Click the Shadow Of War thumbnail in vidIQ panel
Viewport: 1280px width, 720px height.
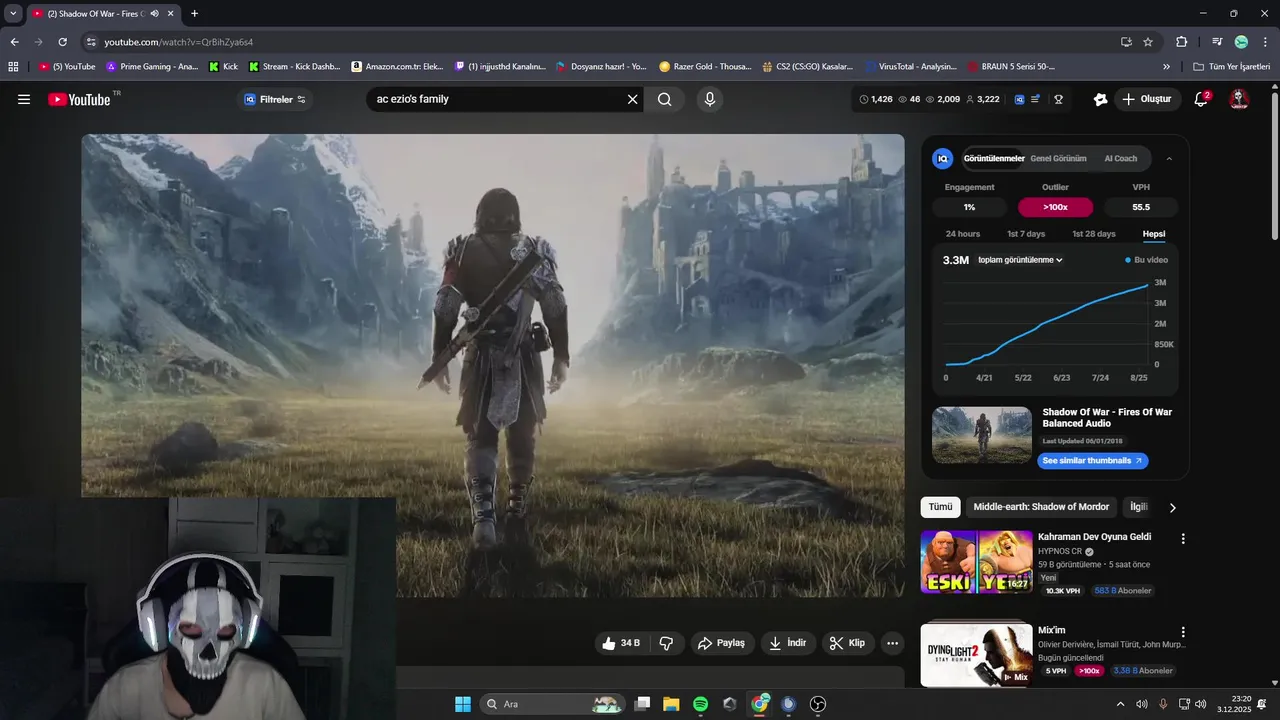tap(982, 435)
